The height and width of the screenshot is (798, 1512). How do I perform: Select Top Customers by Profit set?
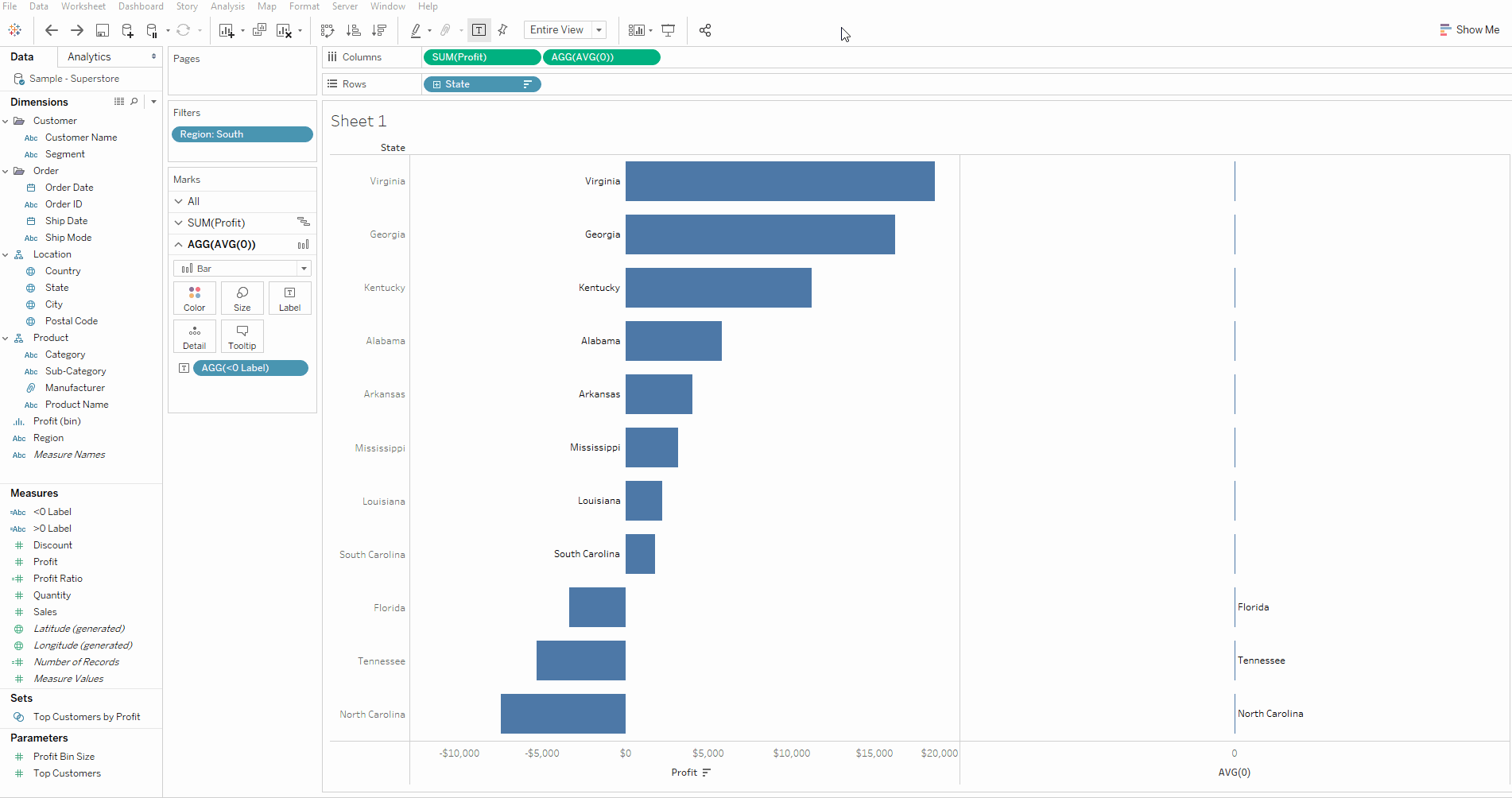(87, 717)
